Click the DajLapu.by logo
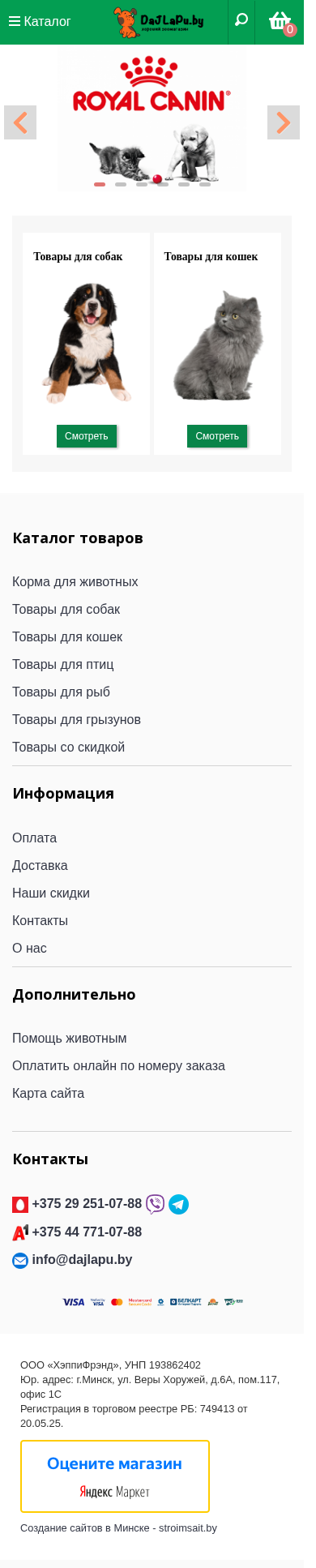316x1568 pixels. pos(159,22)
